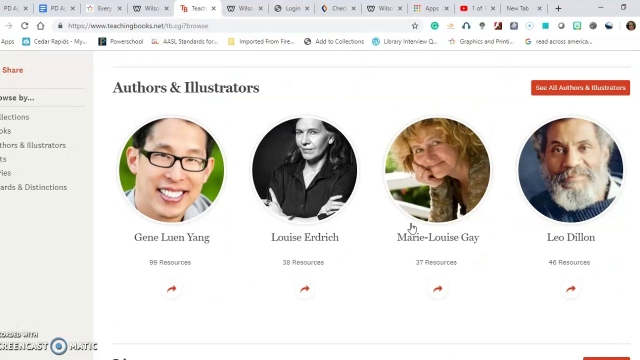Switch to the Apps tab
640x360 pixels.
431,8
